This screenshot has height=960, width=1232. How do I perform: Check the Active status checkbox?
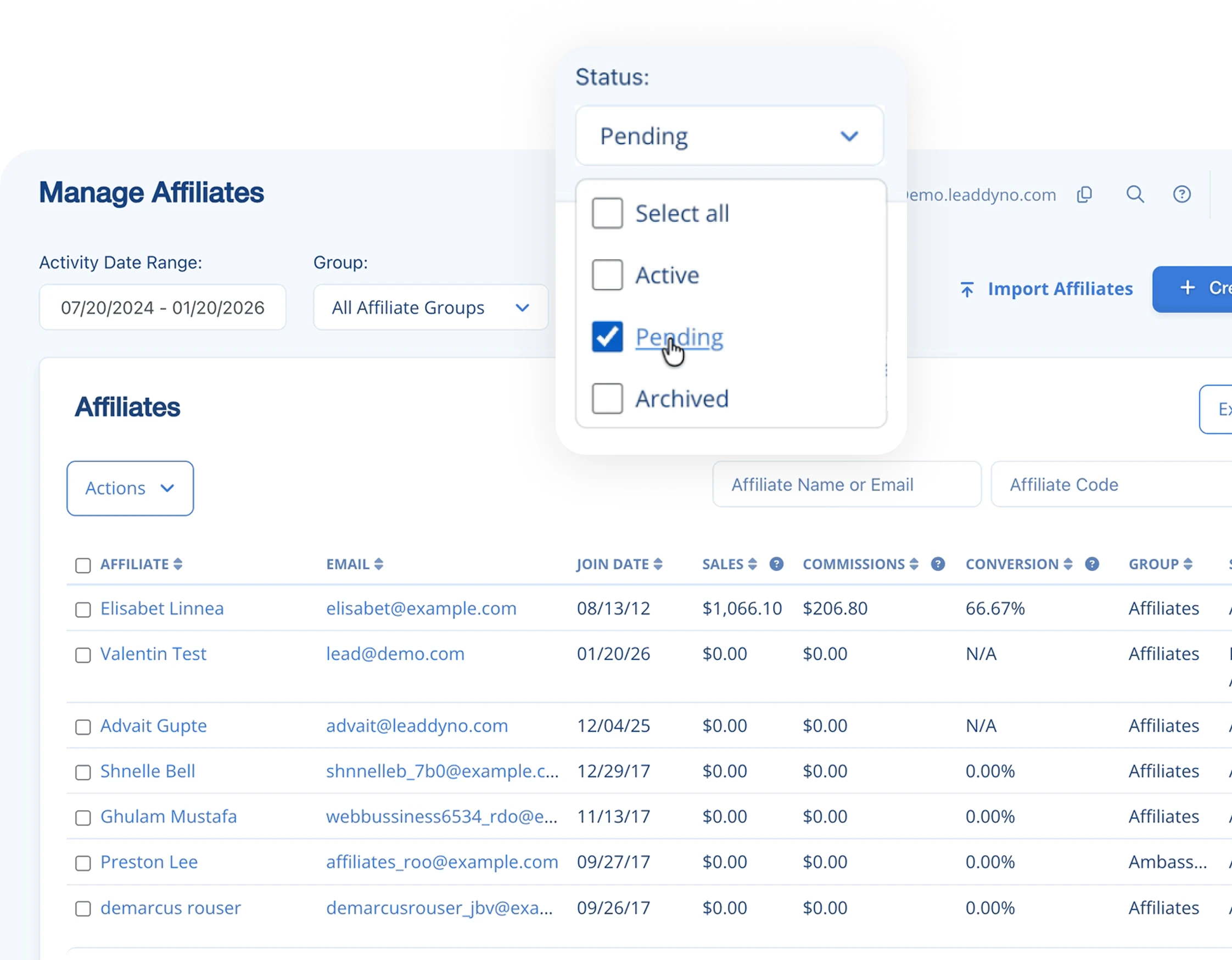[x=608, y=275]
